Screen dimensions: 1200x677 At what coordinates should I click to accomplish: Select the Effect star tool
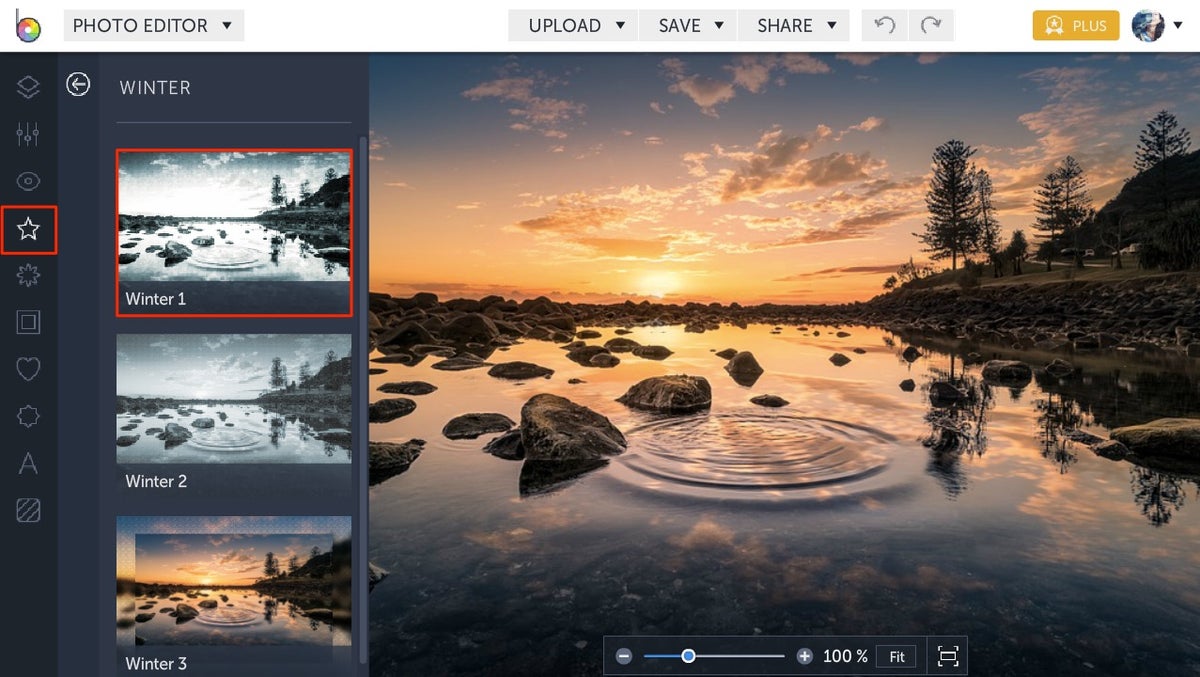tap(27, 230)
